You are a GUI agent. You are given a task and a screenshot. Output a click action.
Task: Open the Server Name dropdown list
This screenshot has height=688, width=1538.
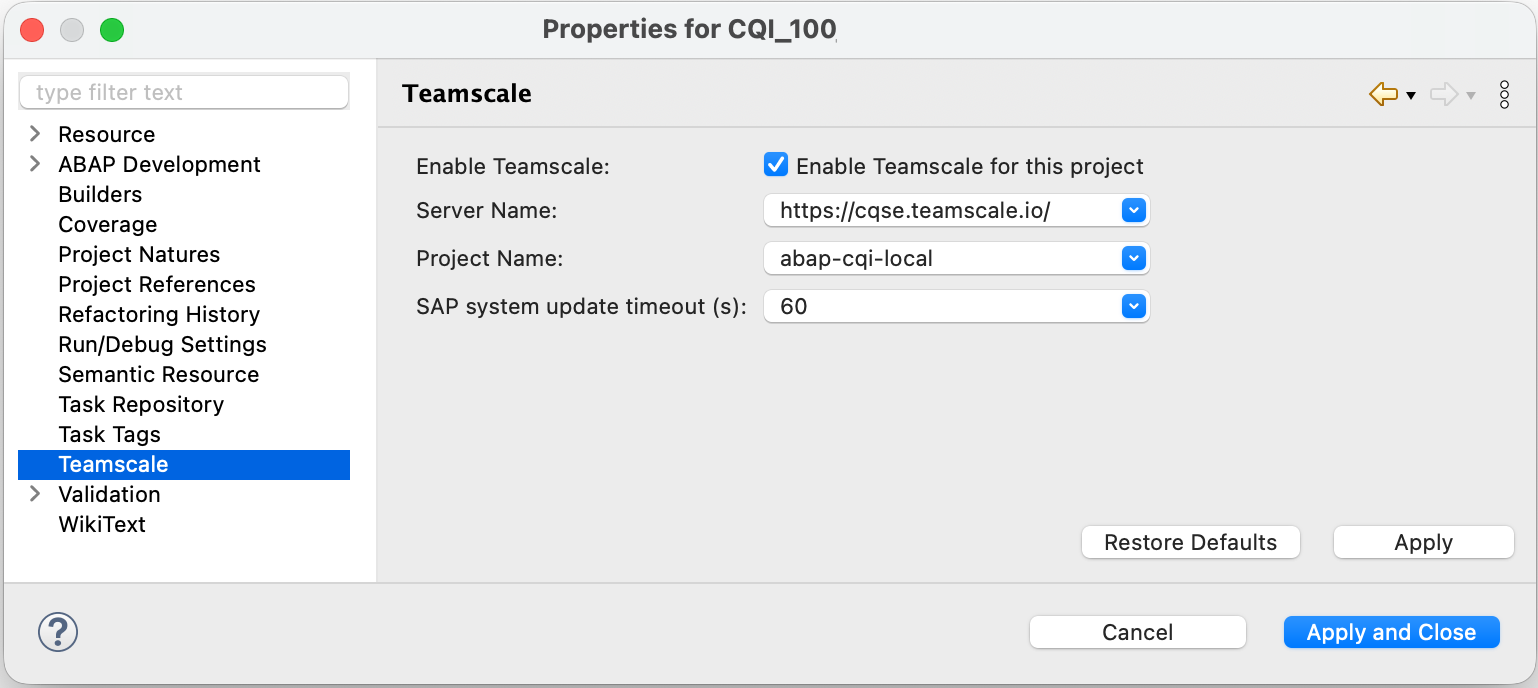tap(1133, 210)
